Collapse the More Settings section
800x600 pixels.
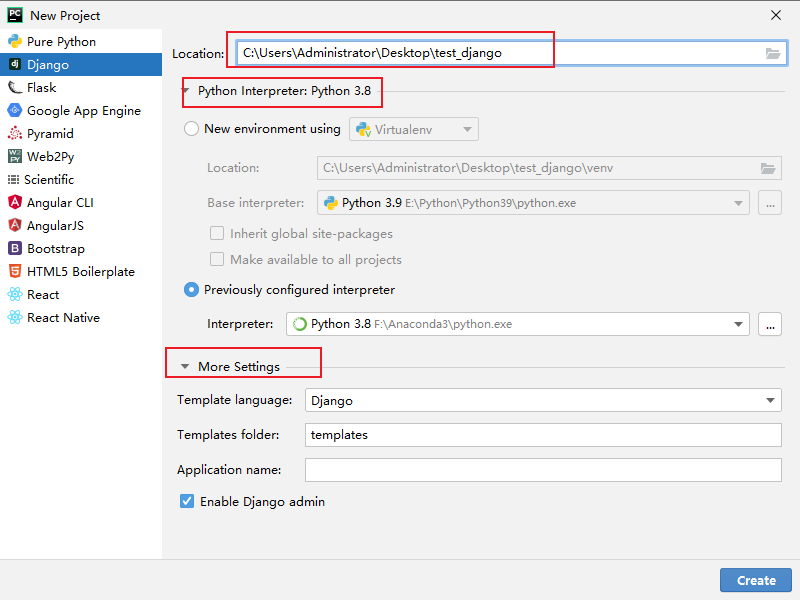(185, 366)
